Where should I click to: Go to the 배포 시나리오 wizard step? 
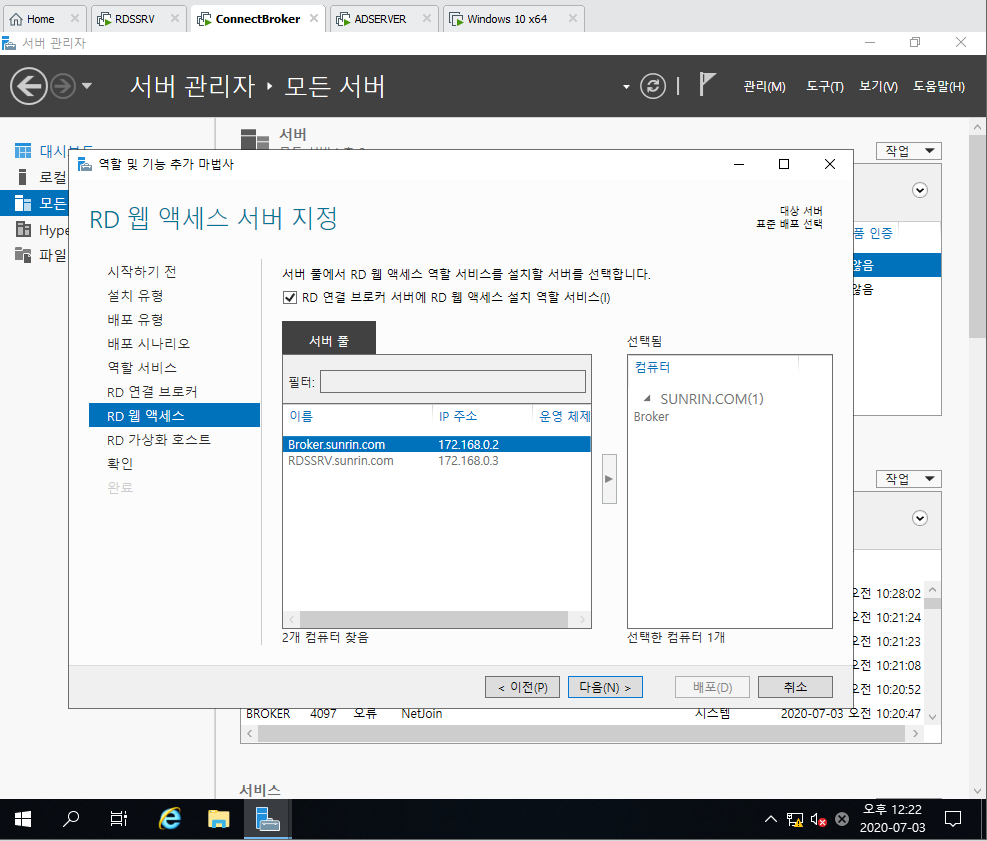point(149,343)
